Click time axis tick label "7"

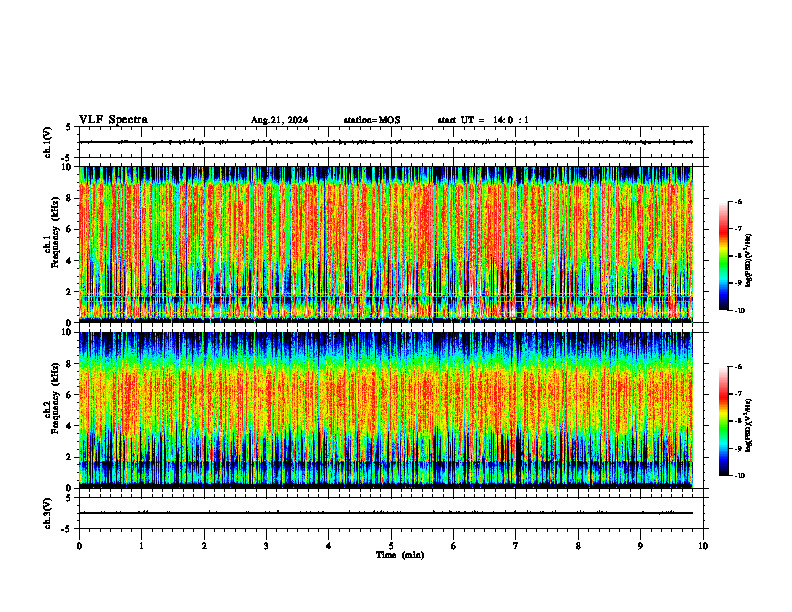click(516, 546)
